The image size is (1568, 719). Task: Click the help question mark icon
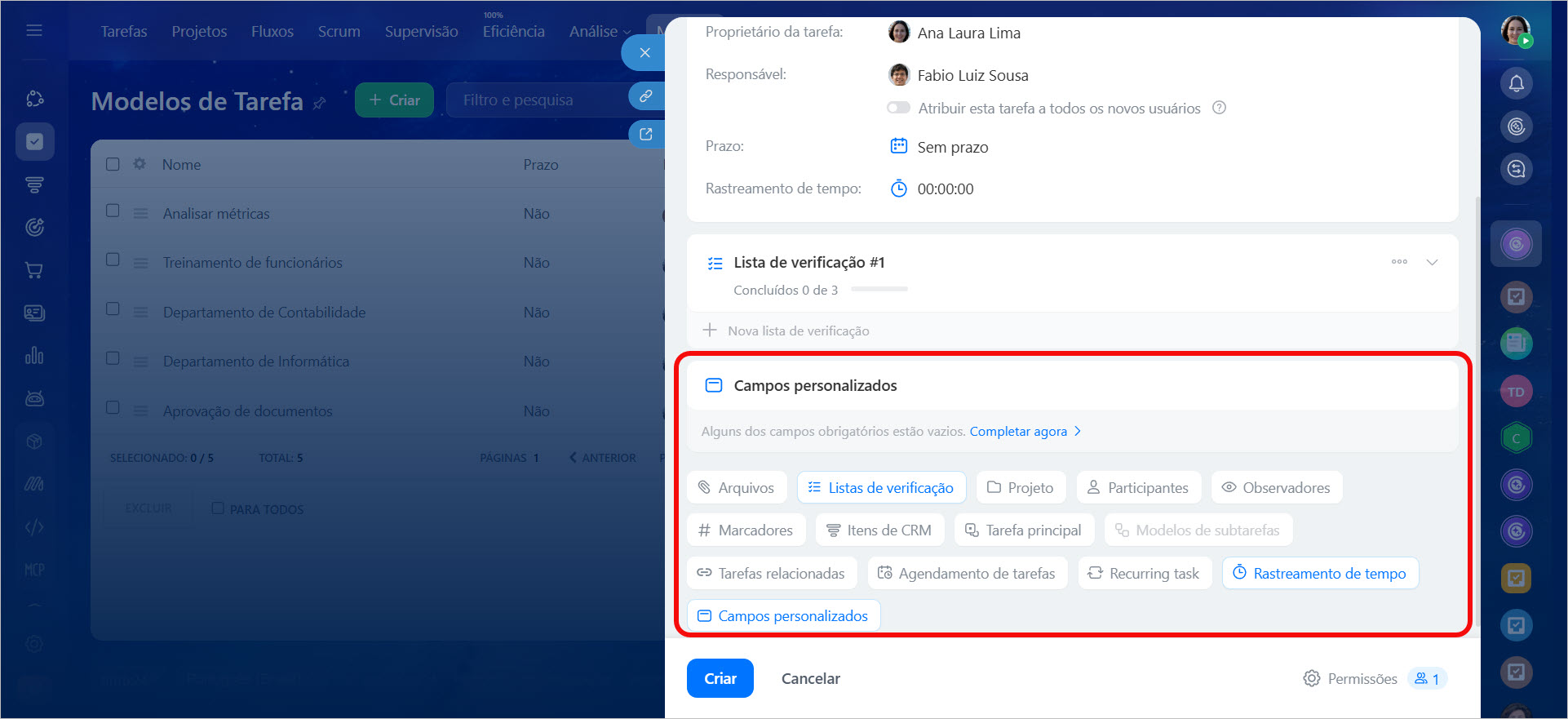[1219, 108]
